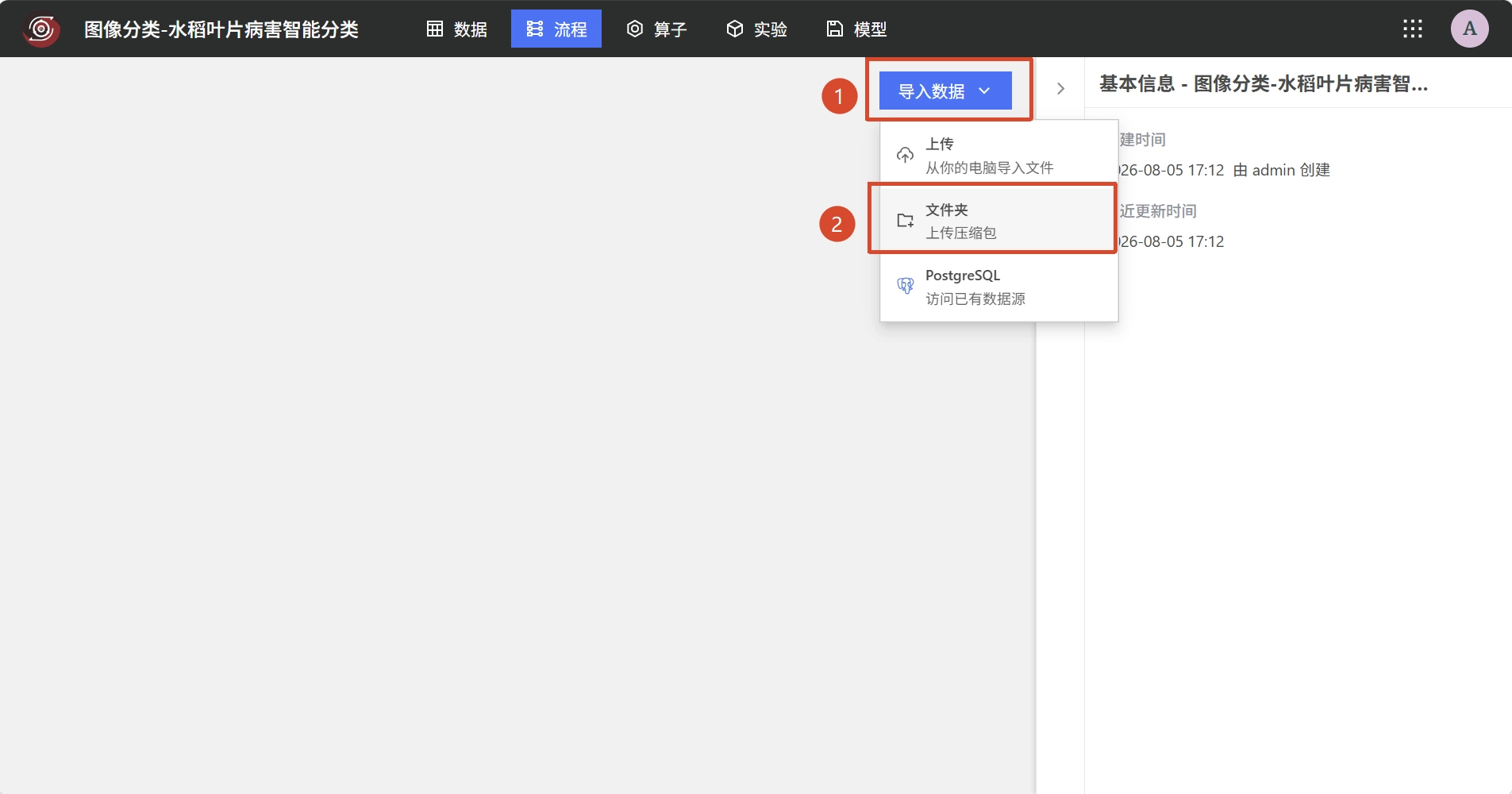The height and width of the screenshot is (794, 1512).
Task: Click the 近更新时间 label
Action: point(1158,211)
